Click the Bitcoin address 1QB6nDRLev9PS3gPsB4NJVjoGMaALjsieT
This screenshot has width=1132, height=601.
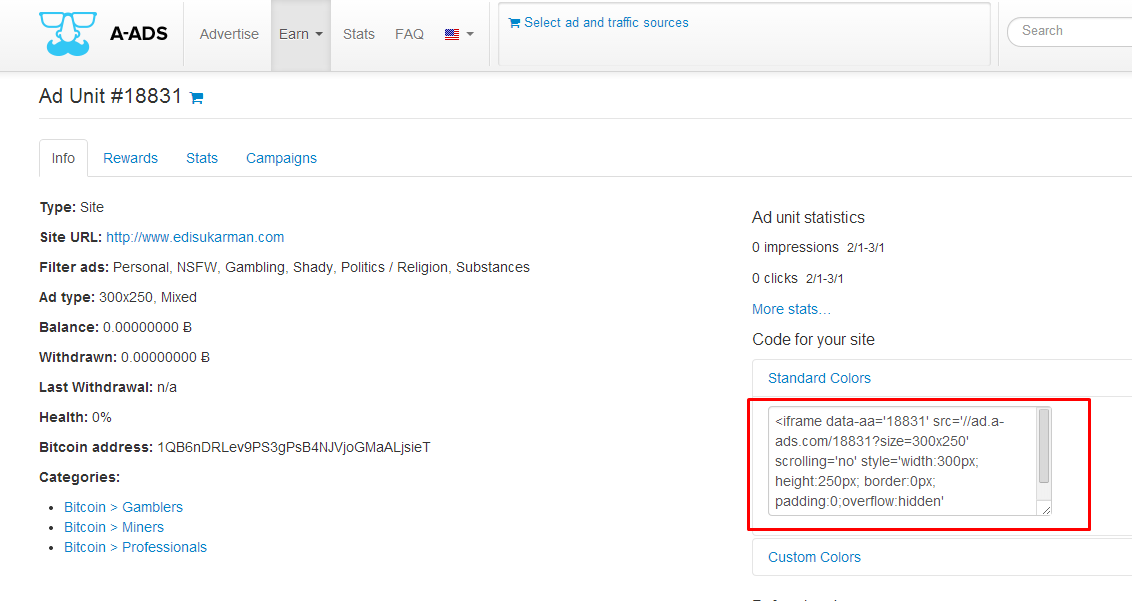pos(294,447)
